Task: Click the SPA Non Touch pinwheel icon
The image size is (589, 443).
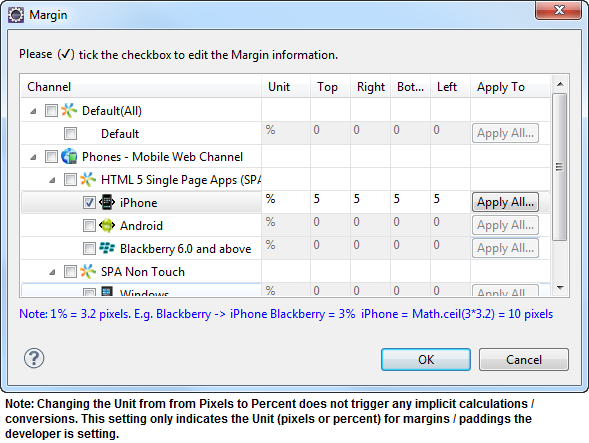Action: (x=88, y=271)
